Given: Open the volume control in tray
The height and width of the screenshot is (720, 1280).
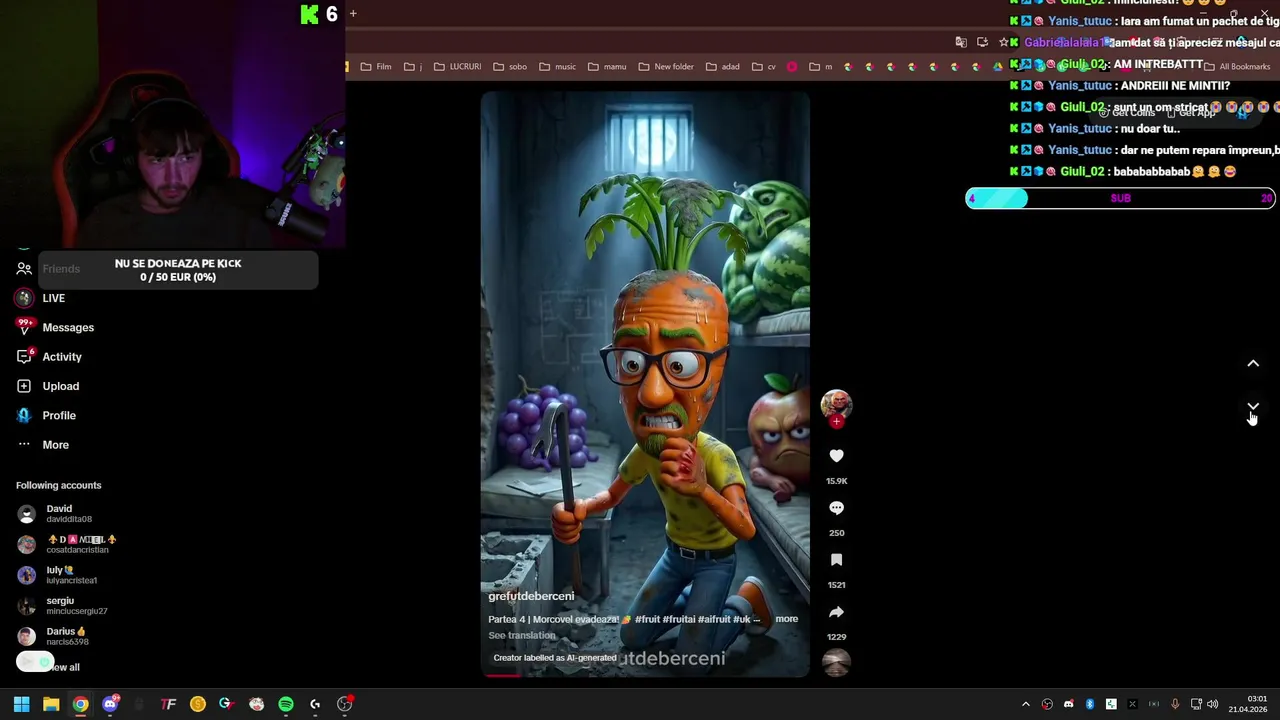Looking at the screenshot, I should tap(1213, 704).
